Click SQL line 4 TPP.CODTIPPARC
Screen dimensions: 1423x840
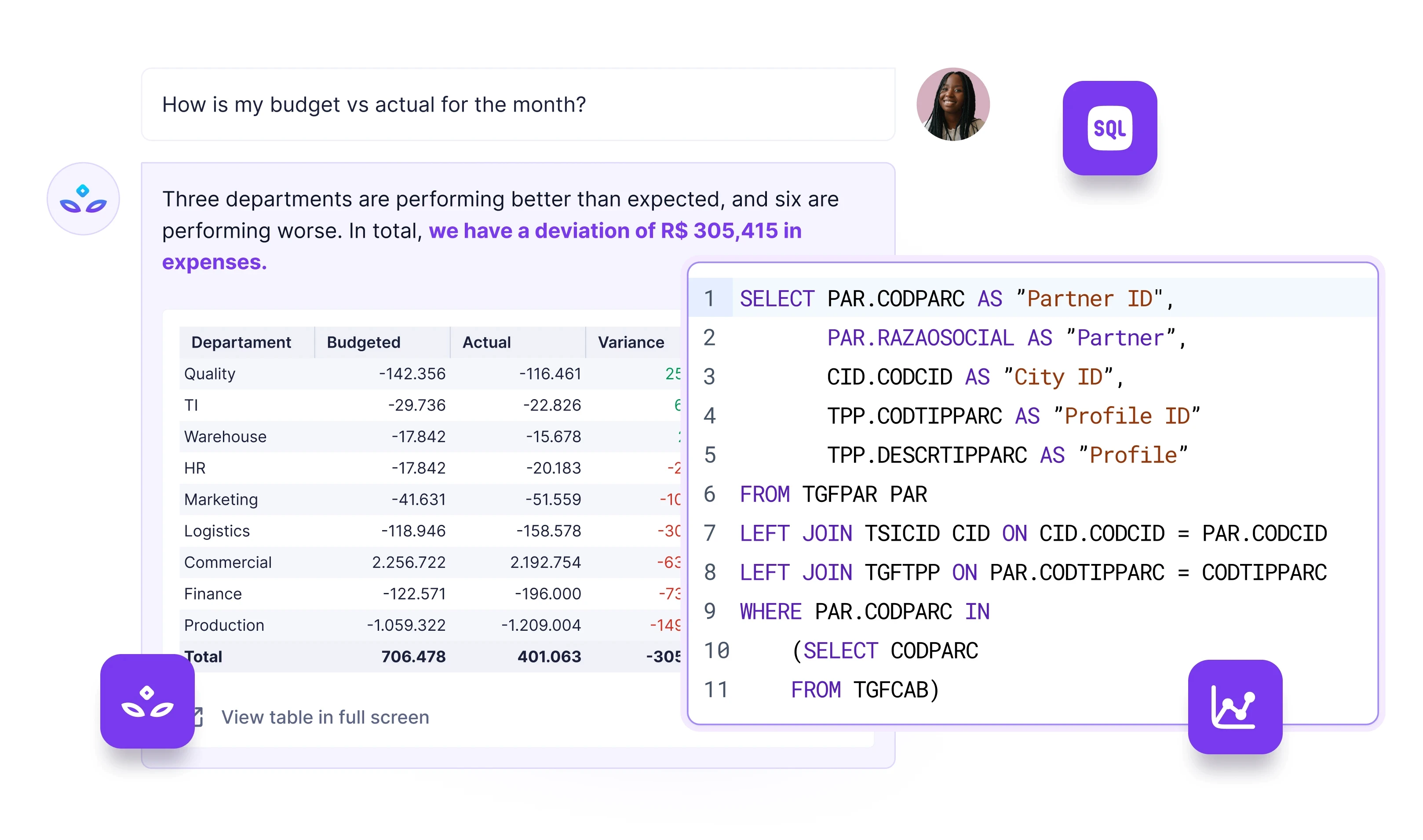coord(915,415)
